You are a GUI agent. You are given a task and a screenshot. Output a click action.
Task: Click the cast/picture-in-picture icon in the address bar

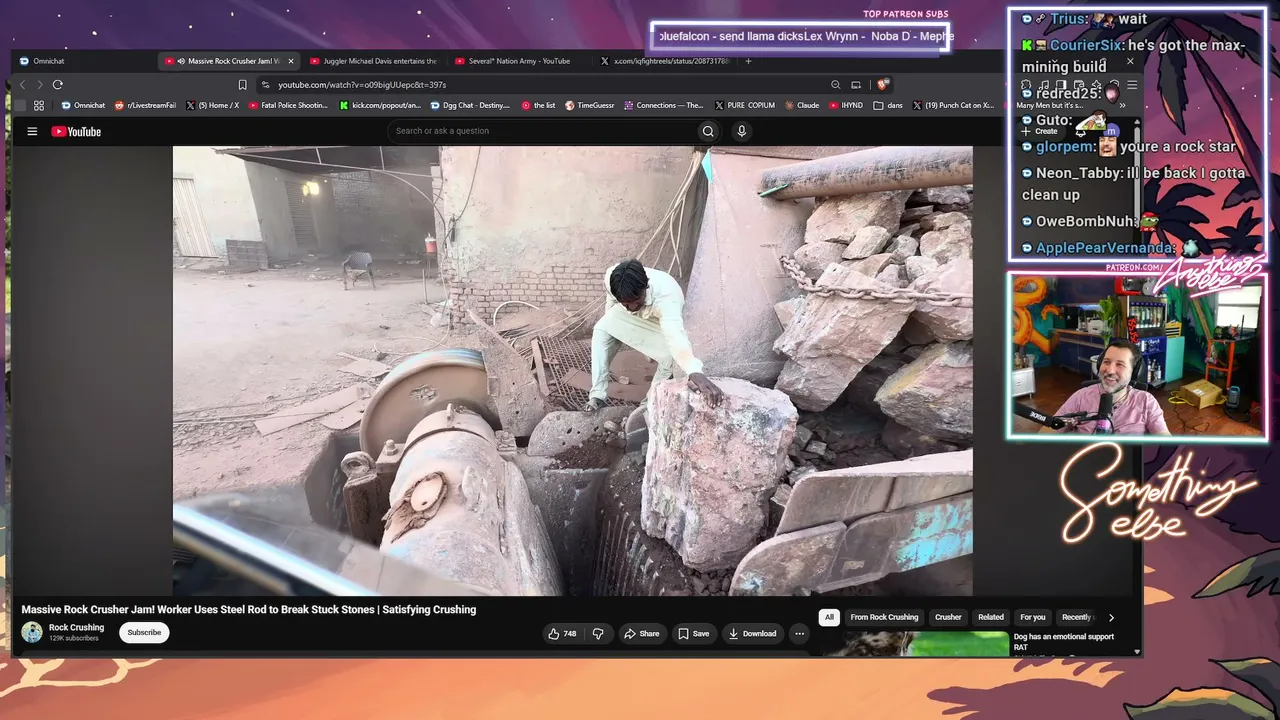tap(856, 85)
